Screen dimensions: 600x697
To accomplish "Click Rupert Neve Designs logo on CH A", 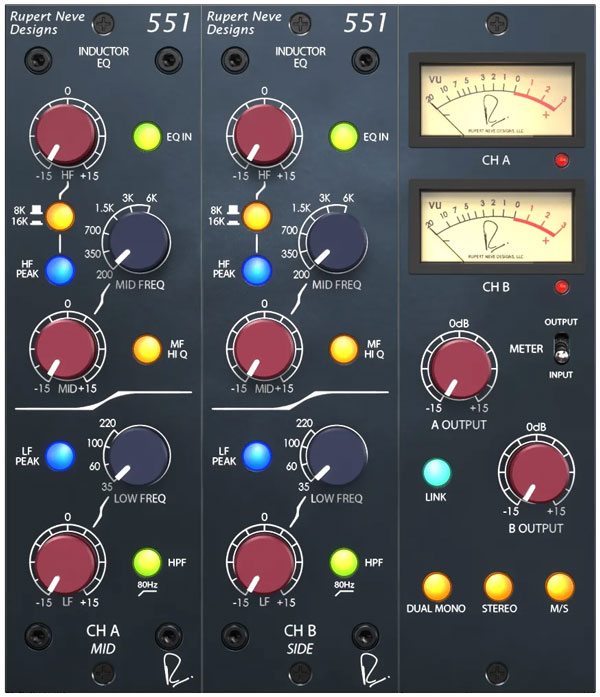I will pos(47,23).
